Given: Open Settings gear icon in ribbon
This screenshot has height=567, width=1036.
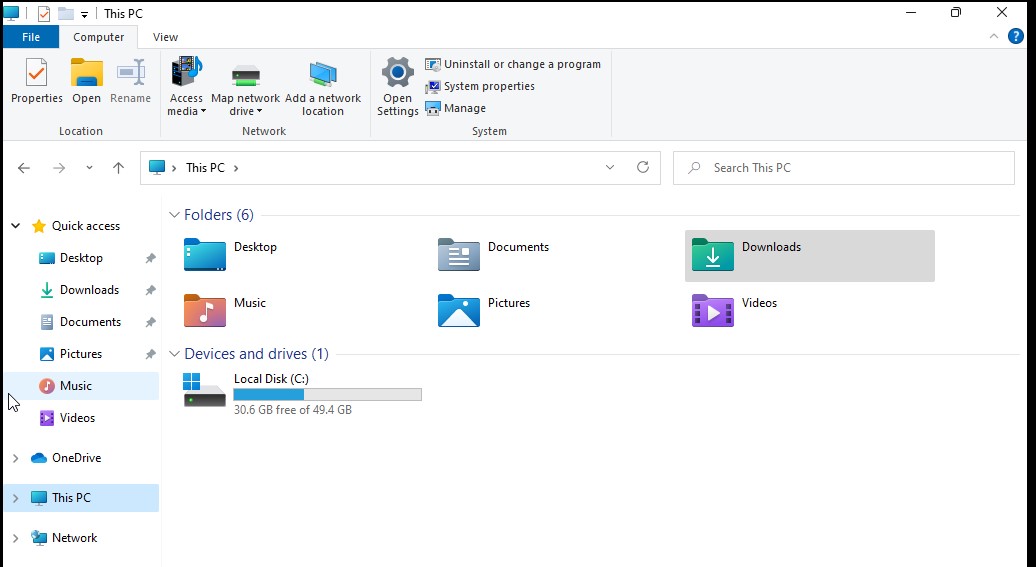Looking at the screenshot, I should pos(397,72).
